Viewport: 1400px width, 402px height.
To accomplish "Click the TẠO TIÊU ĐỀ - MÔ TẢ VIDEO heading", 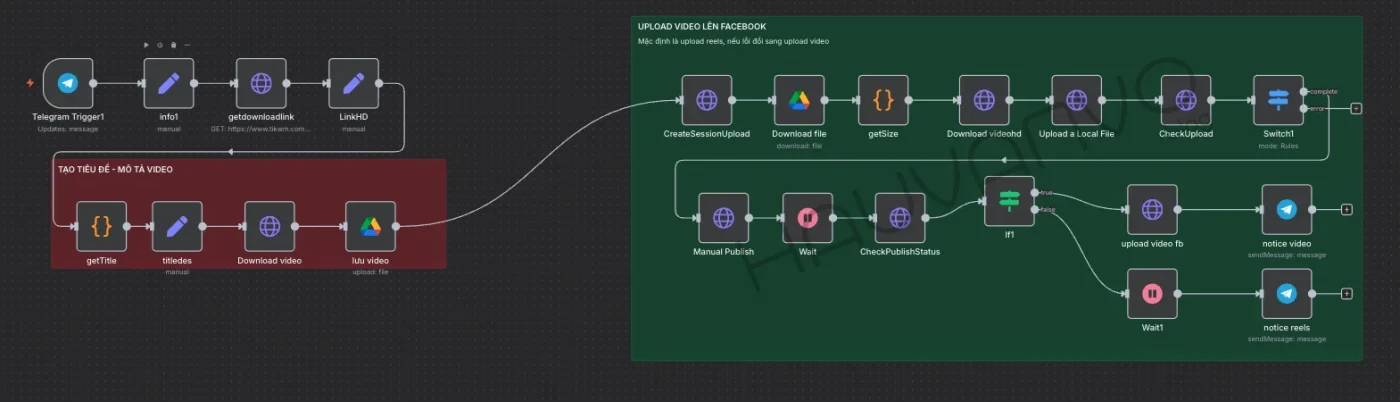I will click(x=115, y=170).
